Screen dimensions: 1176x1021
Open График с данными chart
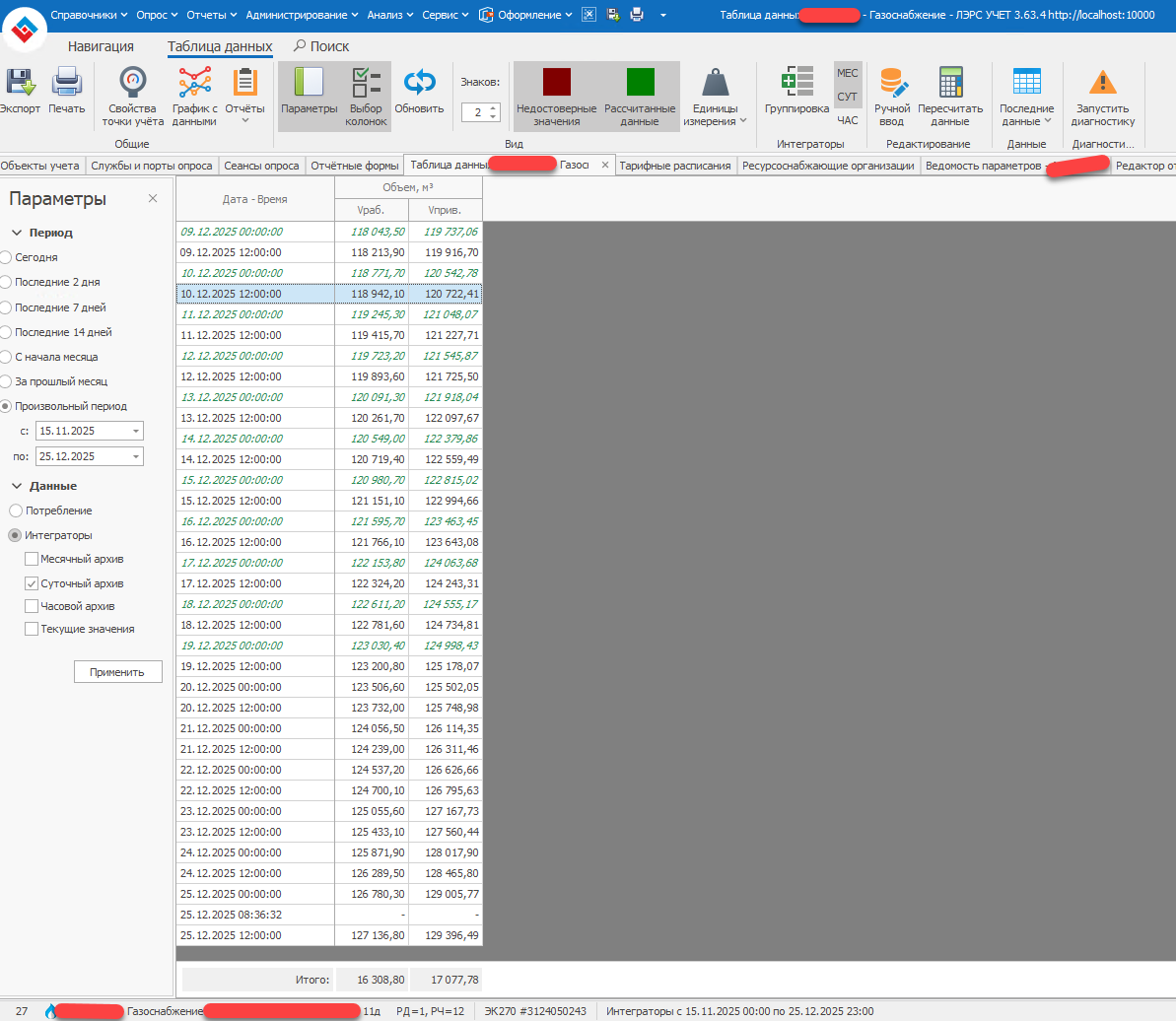(x=194, y=84)
